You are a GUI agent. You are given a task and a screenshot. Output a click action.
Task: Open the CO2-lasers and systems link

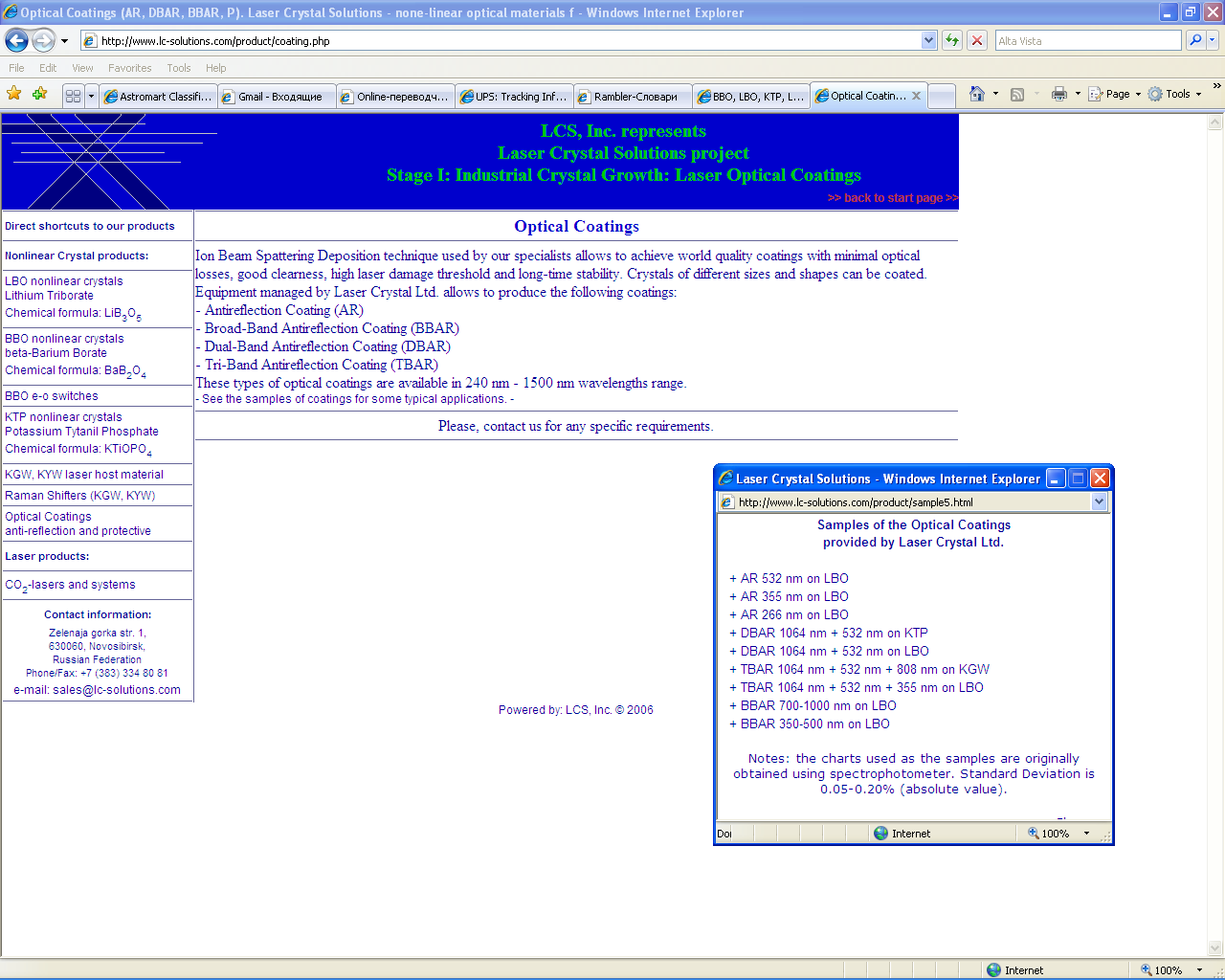click(x=70, y=585)
